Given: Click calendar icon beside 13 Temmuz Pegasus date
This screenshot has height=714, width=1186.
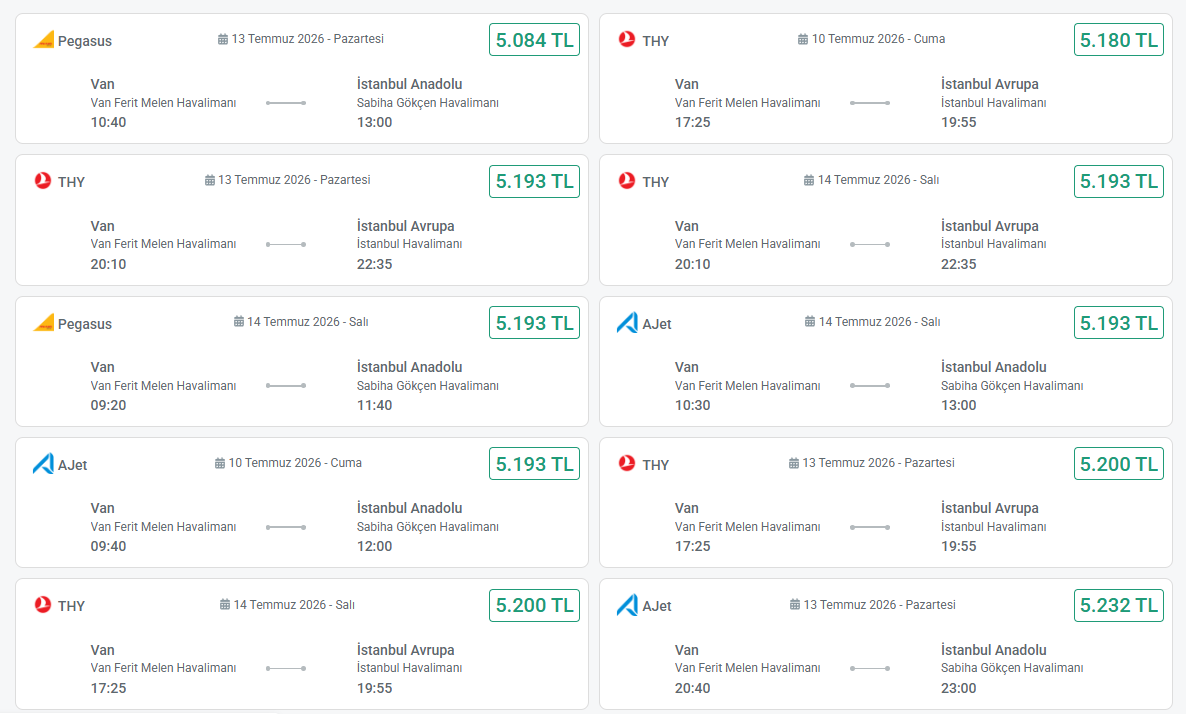Looking at the screenshot, I should pos(222,39).
